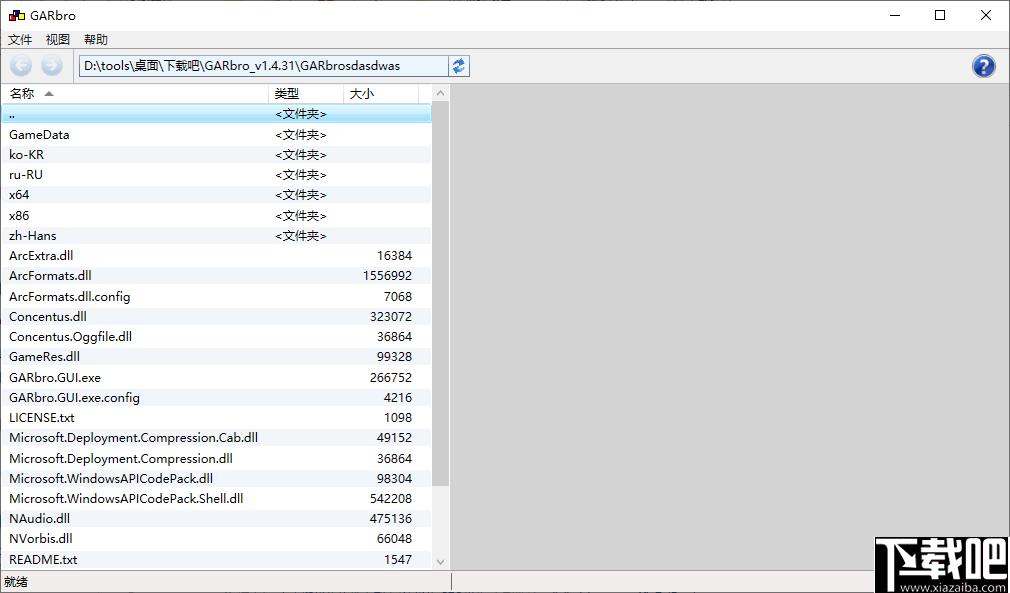Open the blue help question icon

point(983,66)
